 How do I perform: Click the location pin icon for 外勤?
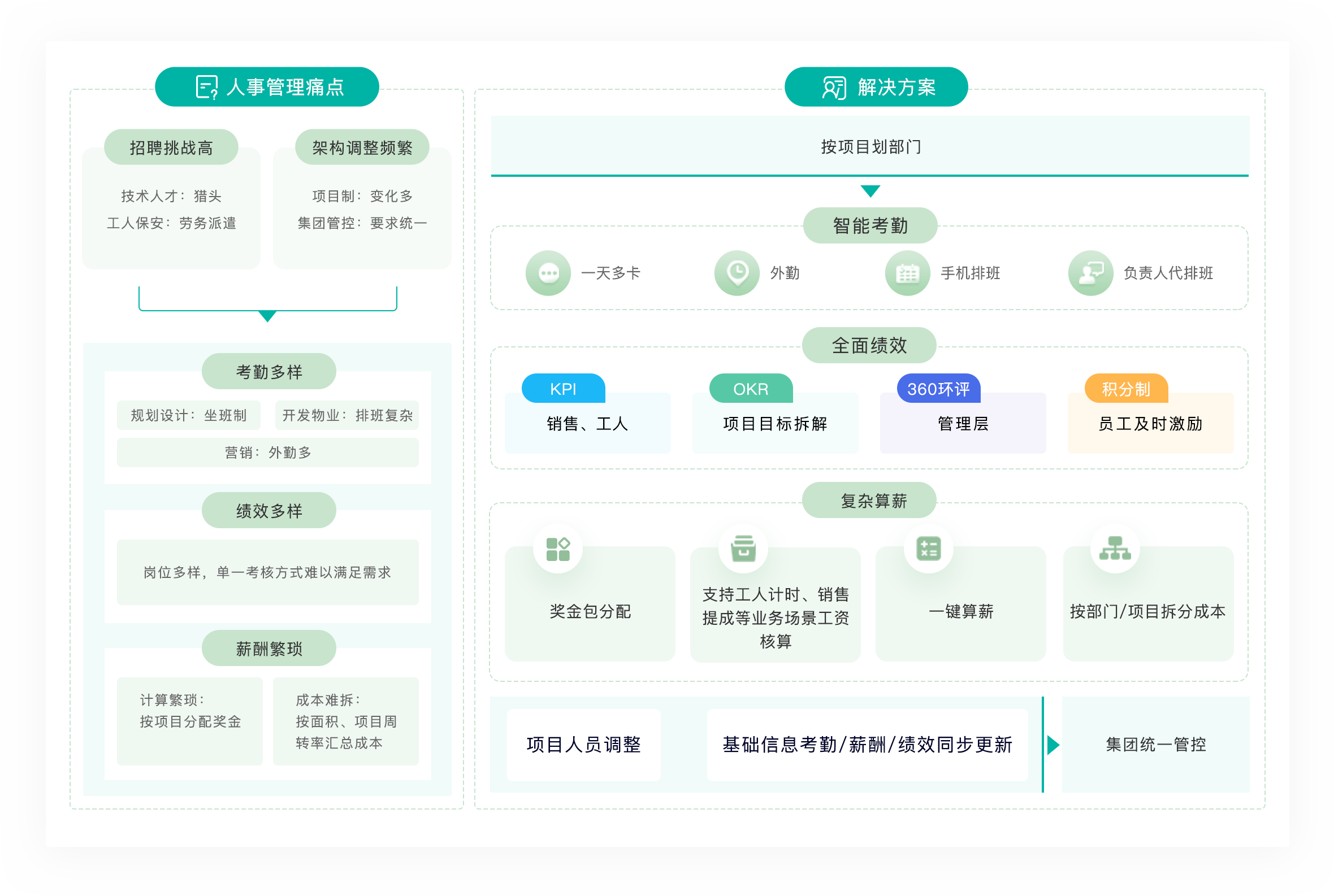[x=737, y=273]
